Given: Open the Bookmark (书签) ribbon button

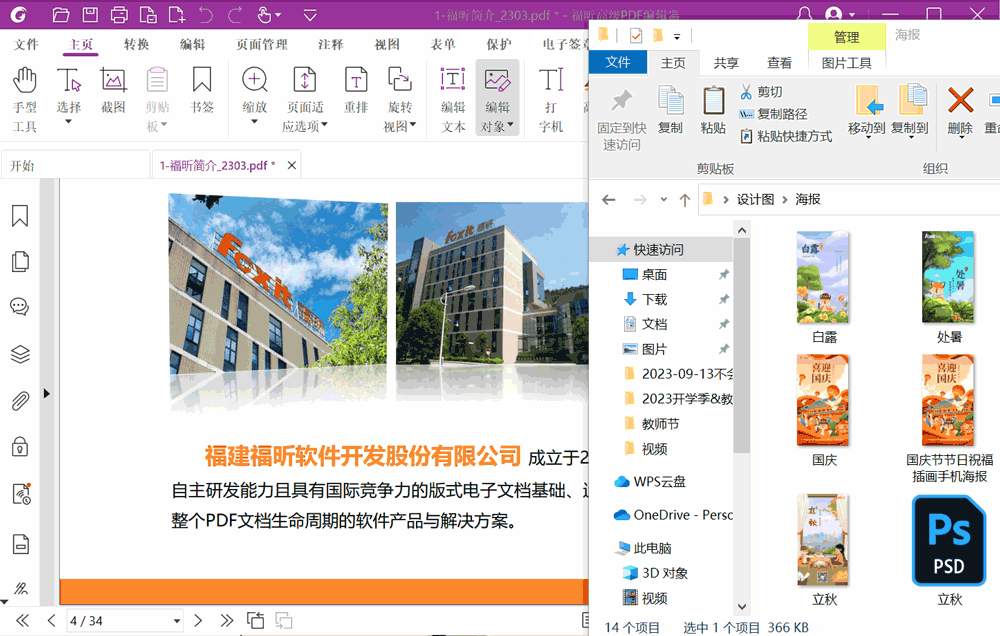Looking at the screenshot, I should click(202, 90).
